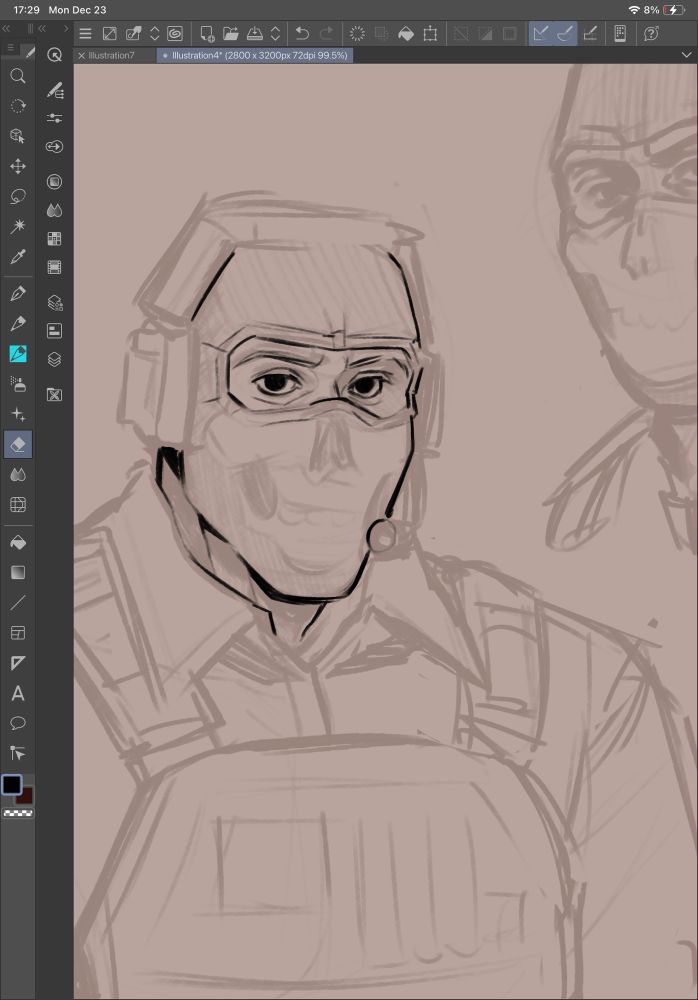Toggle Snap to Special Ruler
Image resolution: width=698 pixels, height=1000 pixels.
565,34
